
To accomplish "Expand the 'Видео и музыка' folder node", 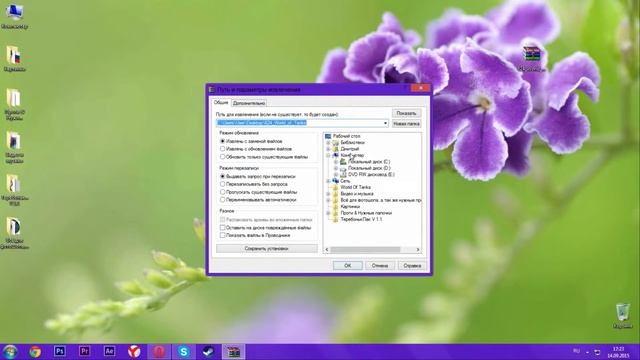I will (x=328, y=194).
